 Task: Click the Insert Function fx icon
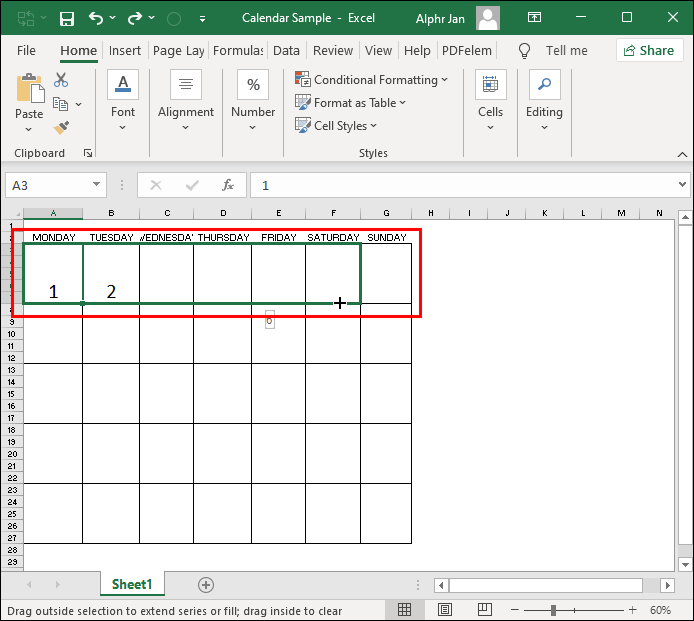[x=228, y=185]
